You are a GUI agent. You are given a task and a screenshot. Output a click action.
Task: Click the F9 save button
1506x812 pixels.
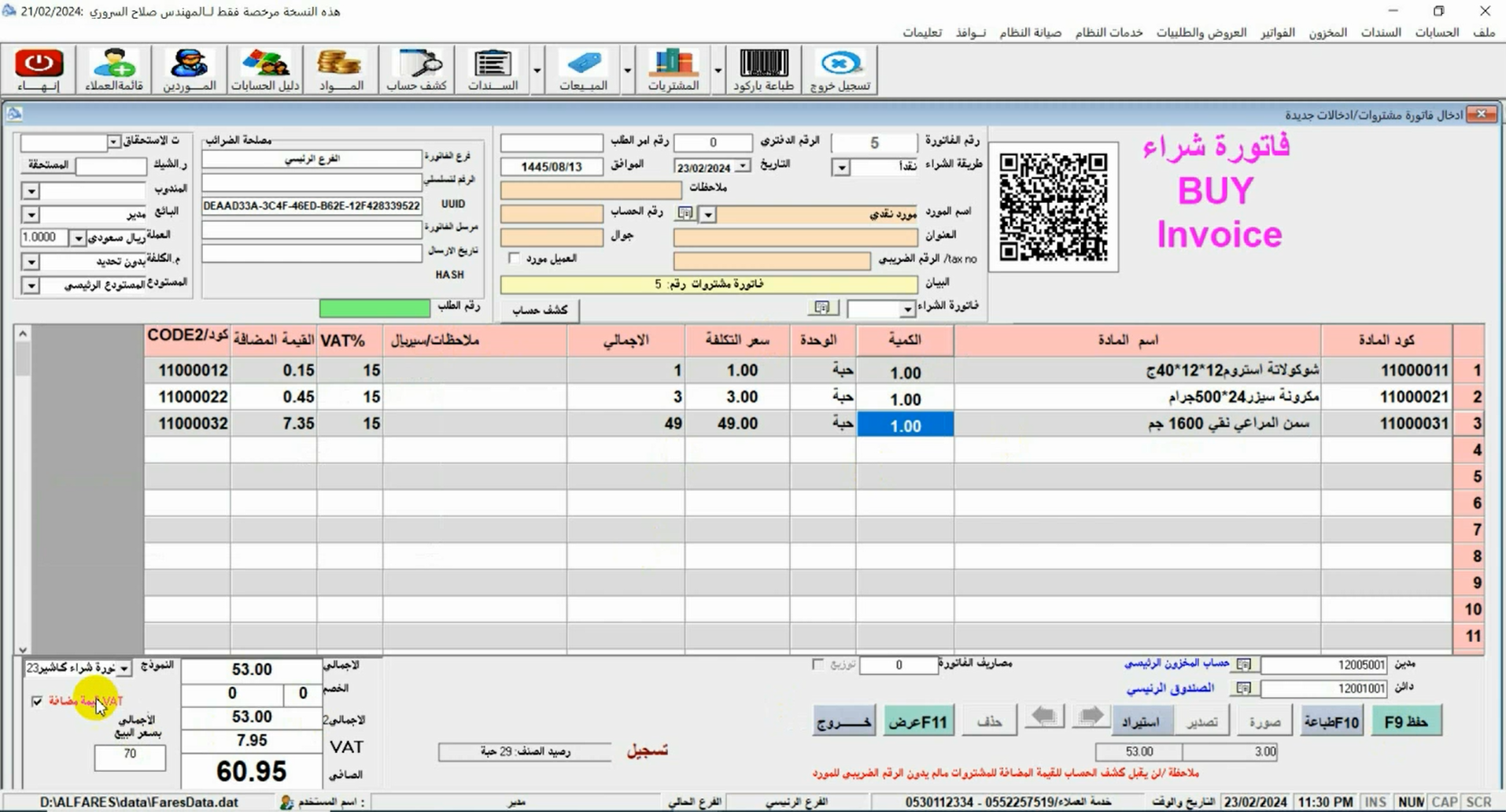(1406, 721)
